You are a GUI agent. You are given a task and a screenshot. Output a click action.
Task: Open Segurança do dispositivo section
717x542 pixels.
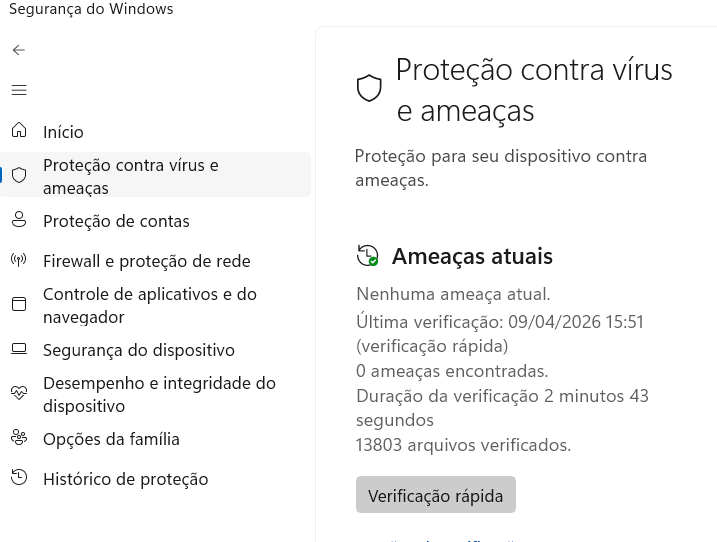click(x=138, y=350)
